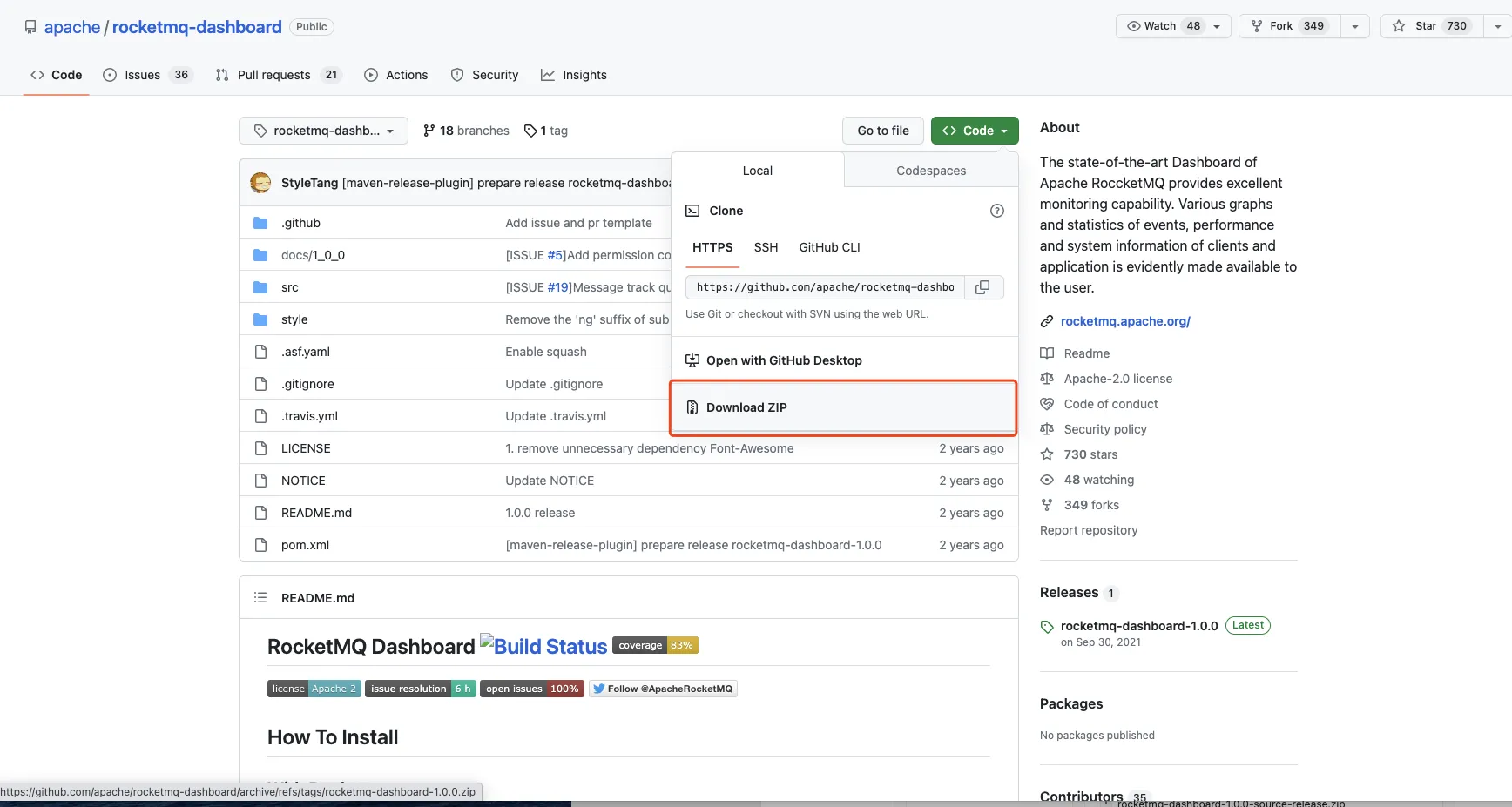Click the clone help question mark icon
This screenshot has width=1512, height=807.
point(997,211)
